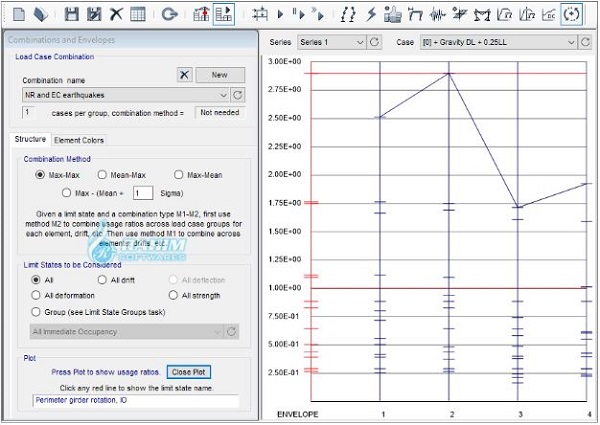Switch to the Element Colors tab

tap(78, 140)
